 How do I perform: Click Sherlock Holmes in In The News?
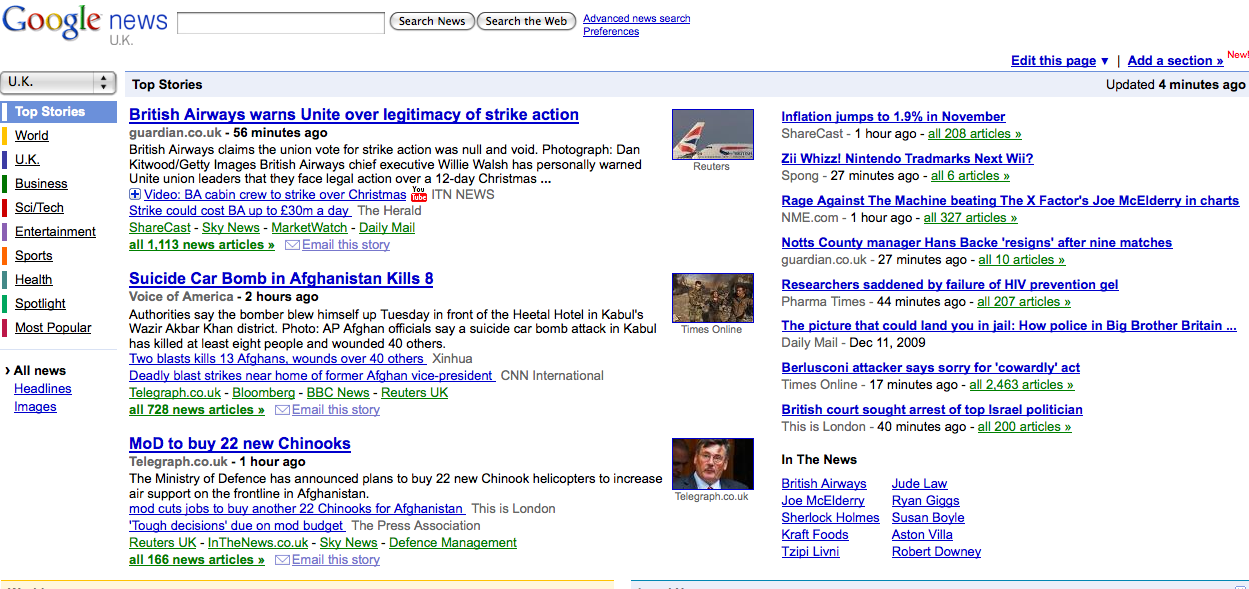[x=830, y=518]
